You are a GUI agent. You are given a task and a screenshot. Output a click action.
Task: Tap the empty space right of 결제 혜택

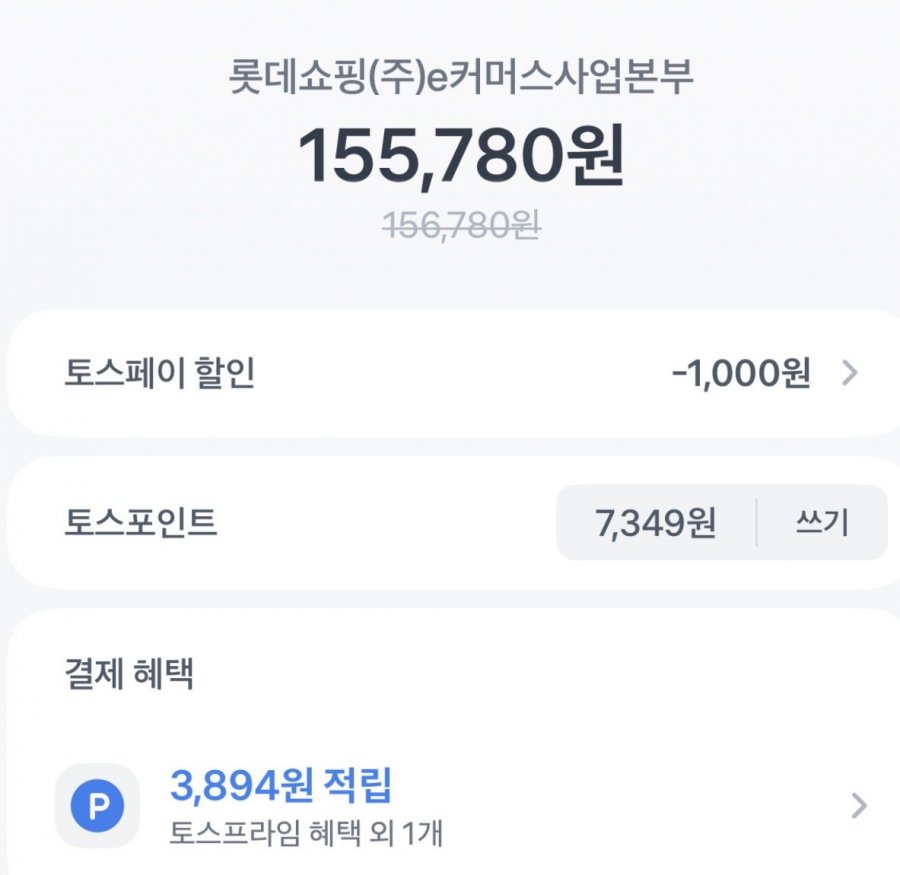tap(550, 674)
